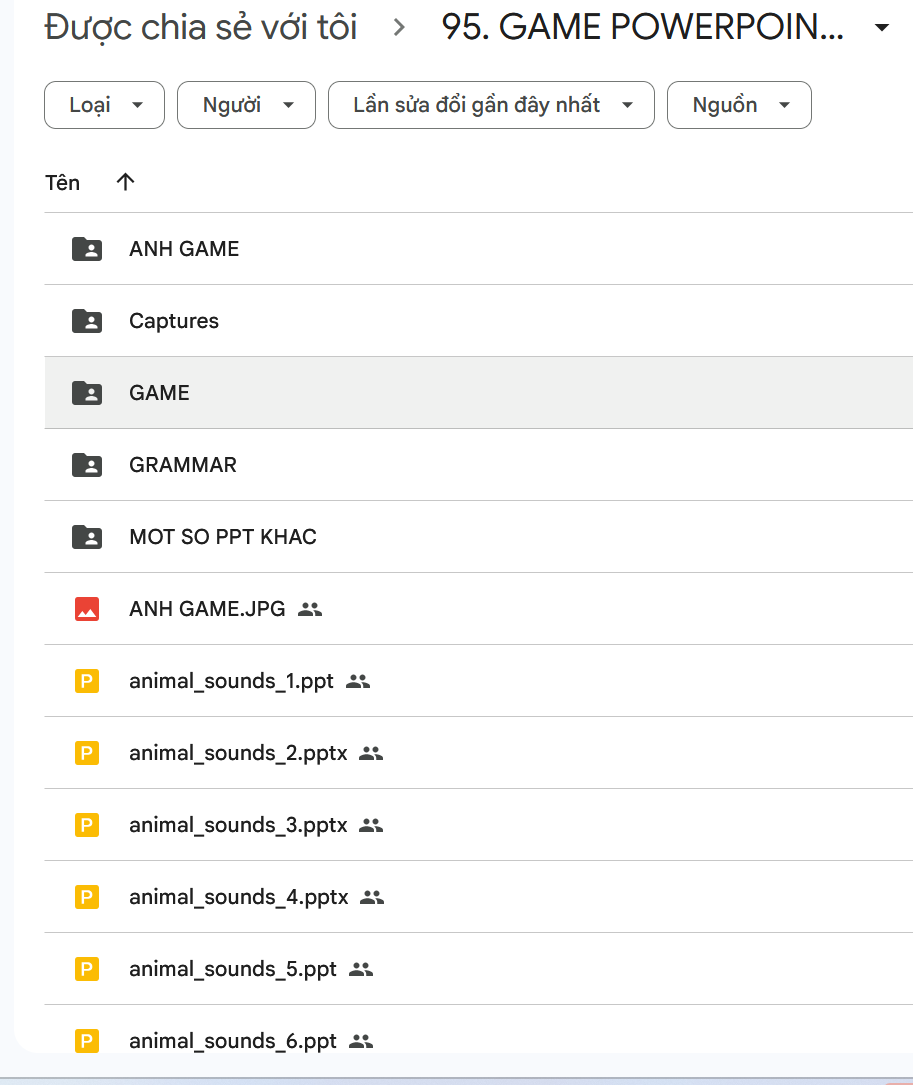The width and height of the screenshot is (913, 1085).
Task: Click the ANH GAME shared folder icon
Action: [87, 249]
